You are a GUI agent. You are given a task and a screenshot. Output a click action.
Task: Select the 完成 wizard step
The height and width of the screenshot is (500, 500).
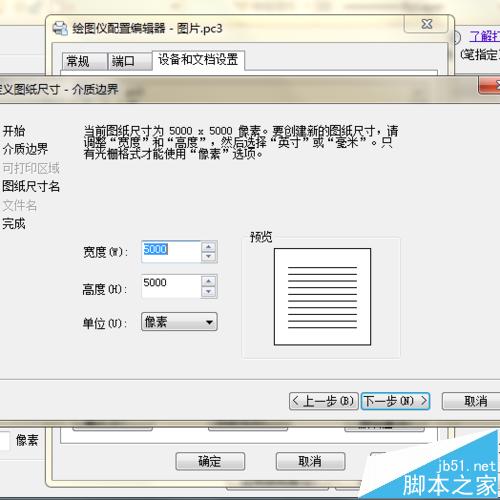(14, 223)
